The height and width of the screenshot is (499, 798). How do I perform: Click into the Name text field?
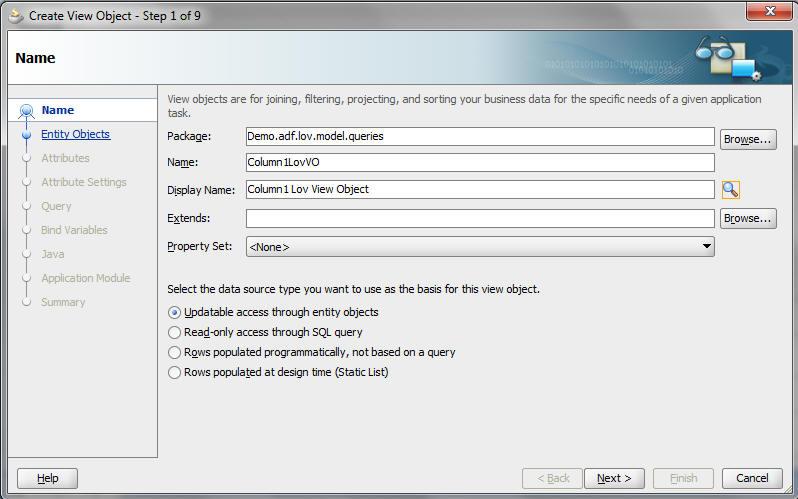pos(480,162)
